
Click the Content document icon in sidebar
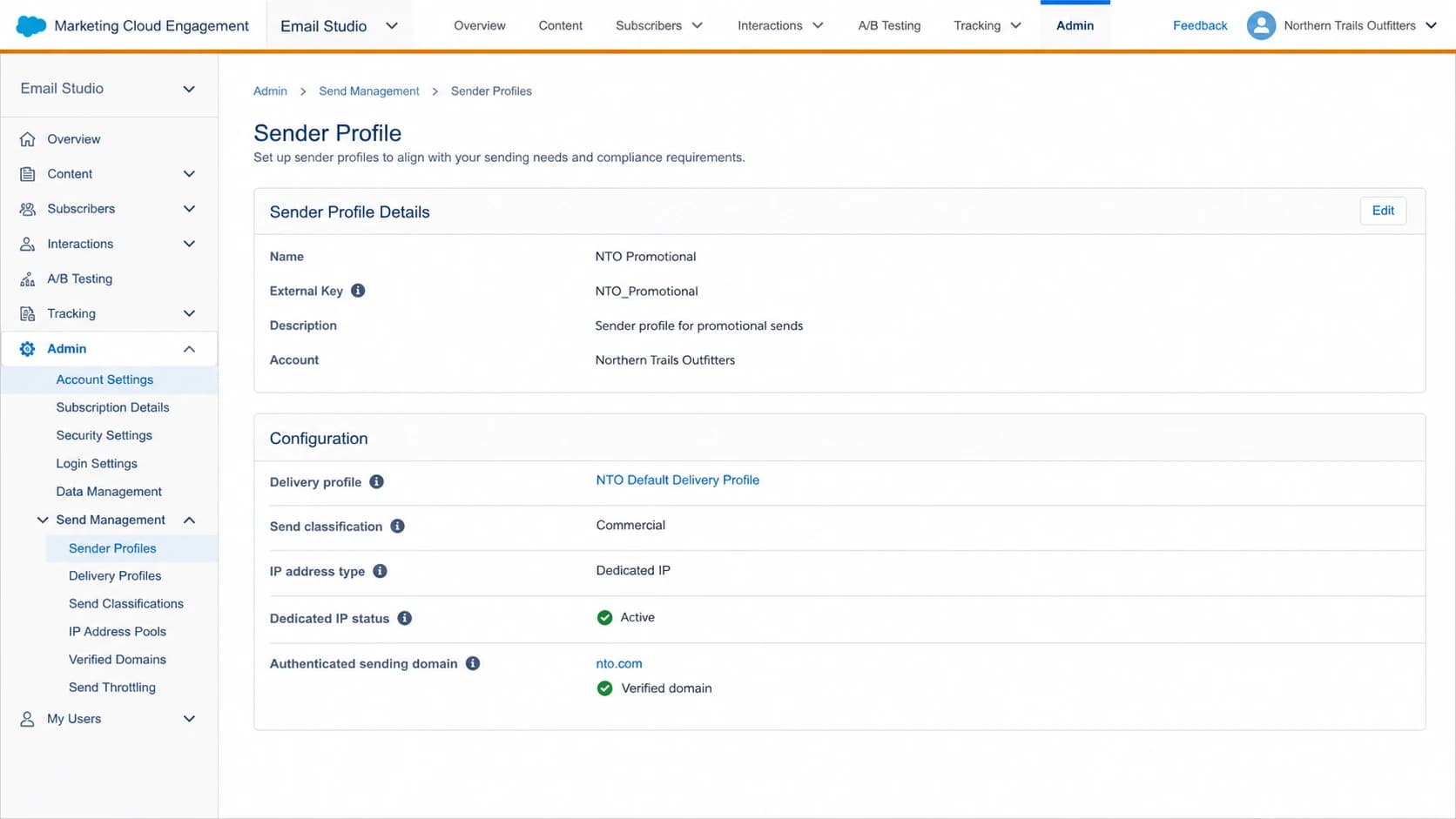tap(28, 174)
